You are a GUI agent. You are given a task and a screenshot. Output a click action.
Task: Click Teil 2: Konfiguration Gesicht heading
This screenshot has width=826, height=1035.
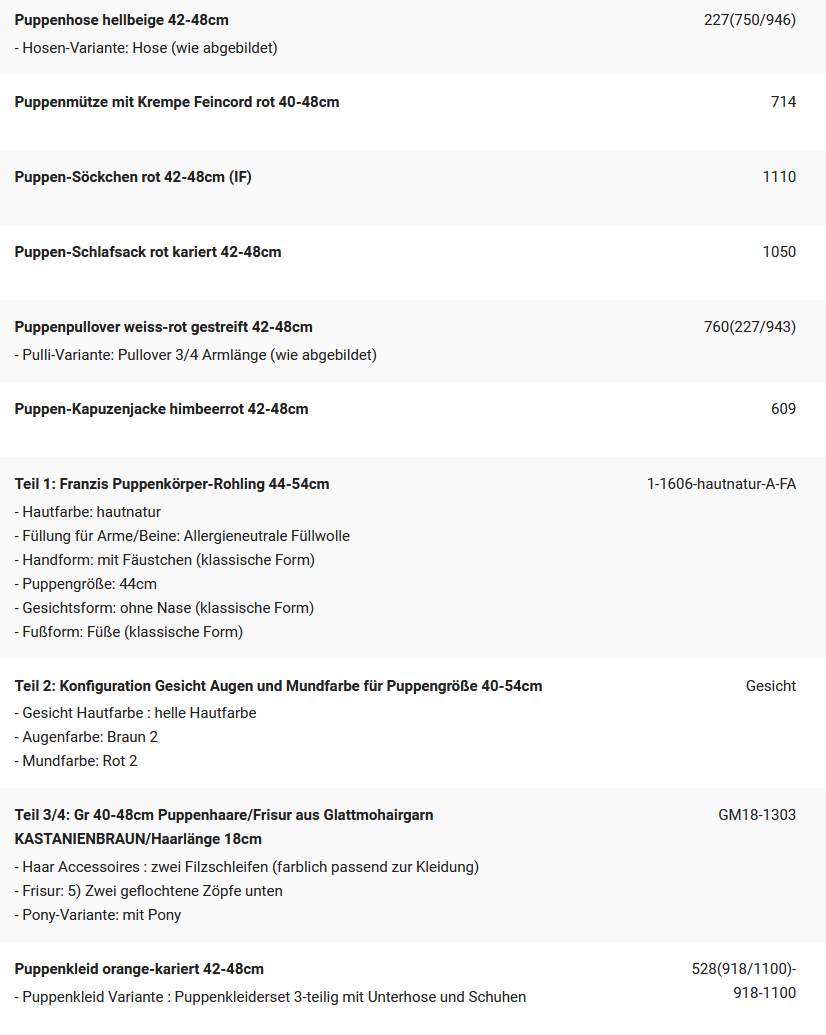tap(278, 686)
